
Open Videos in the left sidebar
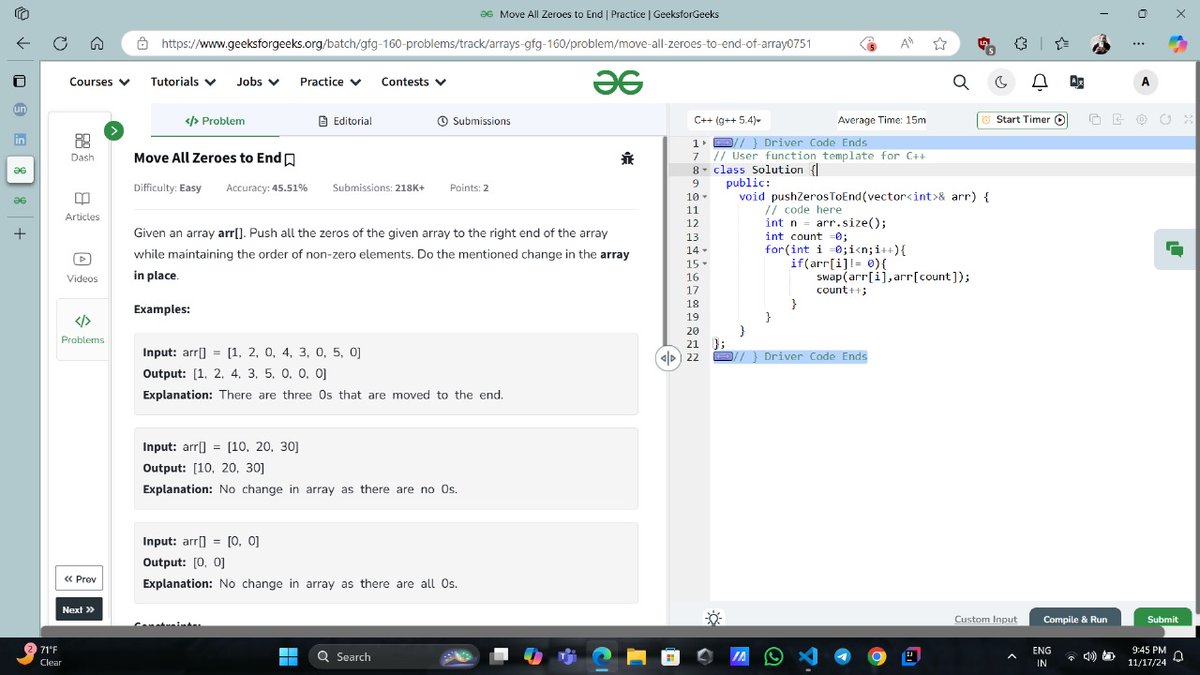[83, 268]
